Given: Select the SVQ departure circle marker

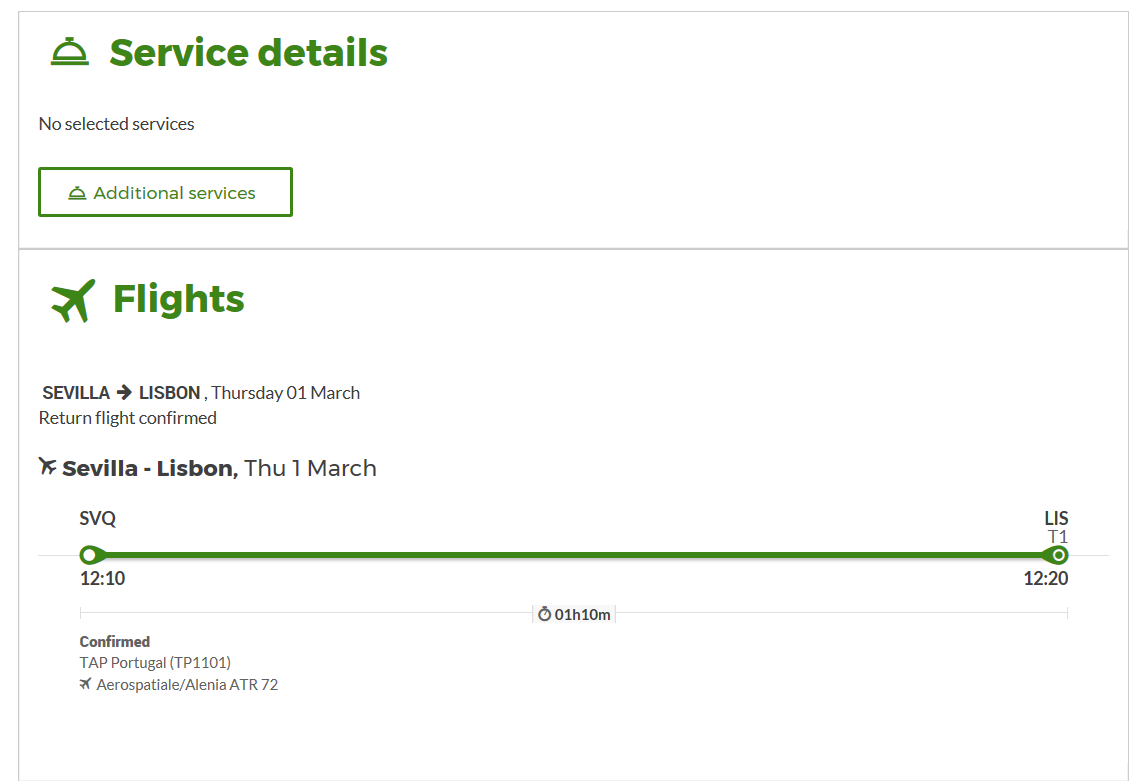Looking at the screenshot, I should coord(89,555).
